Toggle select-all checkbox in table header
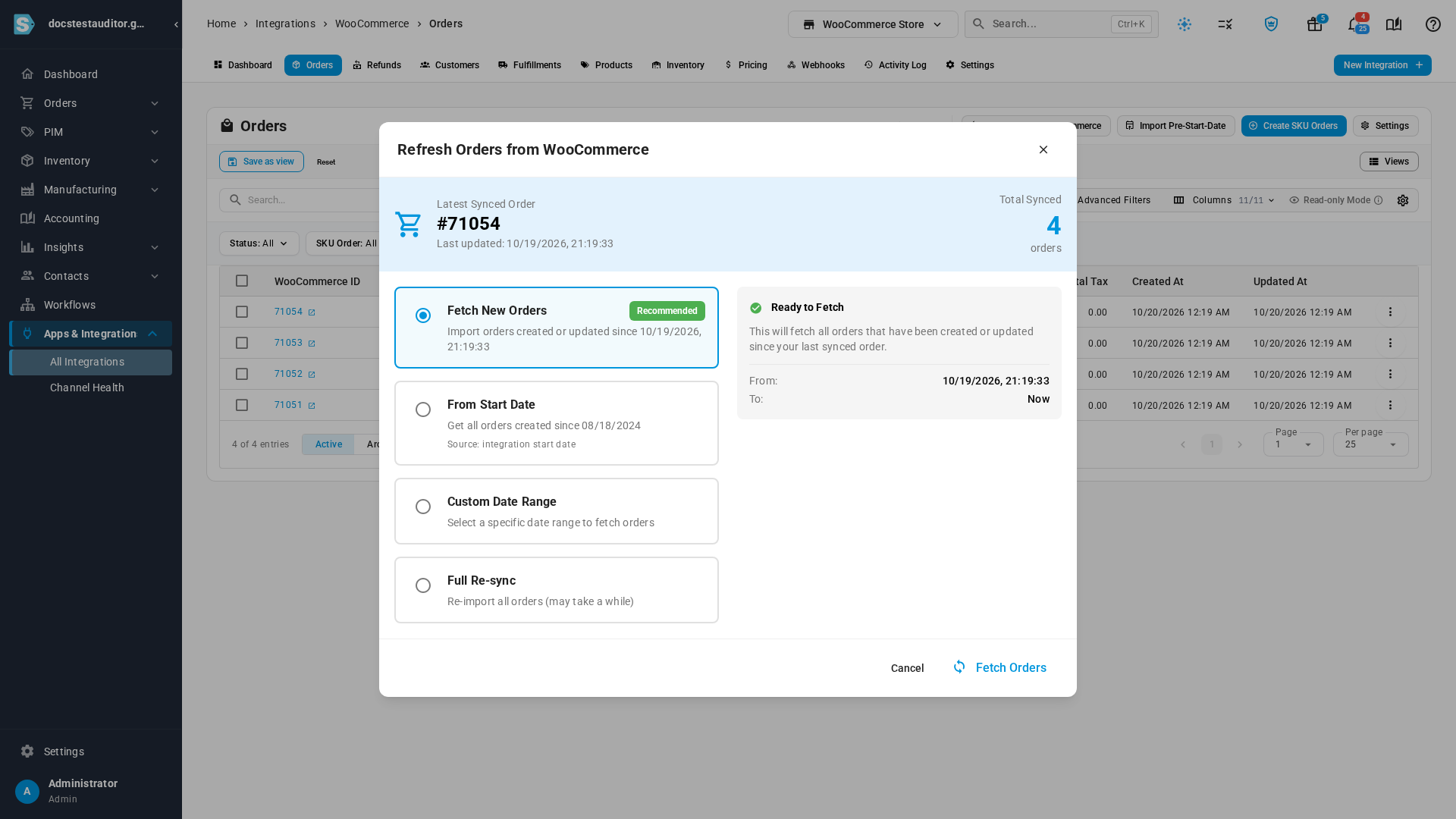Screen dimensions: 1456x819 (242, 281)
